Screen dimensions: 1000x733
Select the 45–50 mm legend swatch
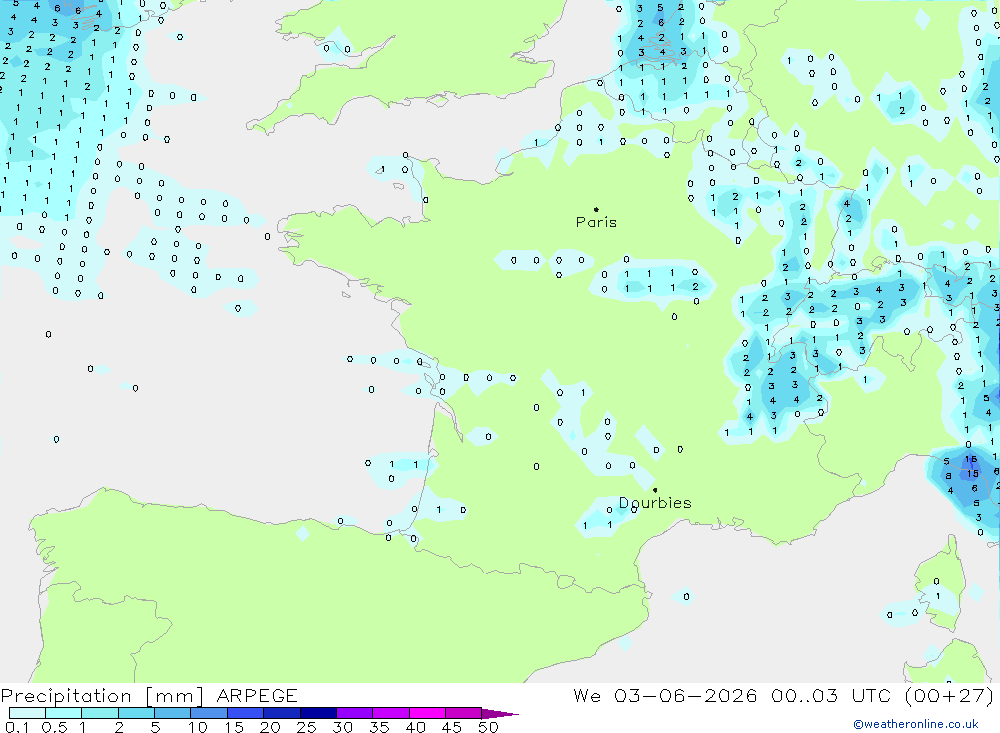coord(464,713)
